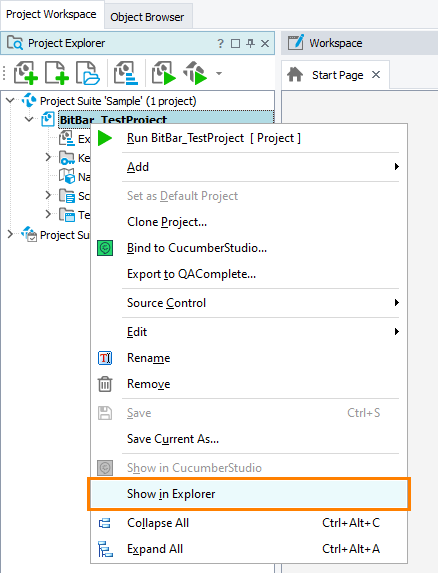Click the green CucumberStudio bind icon
The image size is (438, 573).
pos(105,248)
